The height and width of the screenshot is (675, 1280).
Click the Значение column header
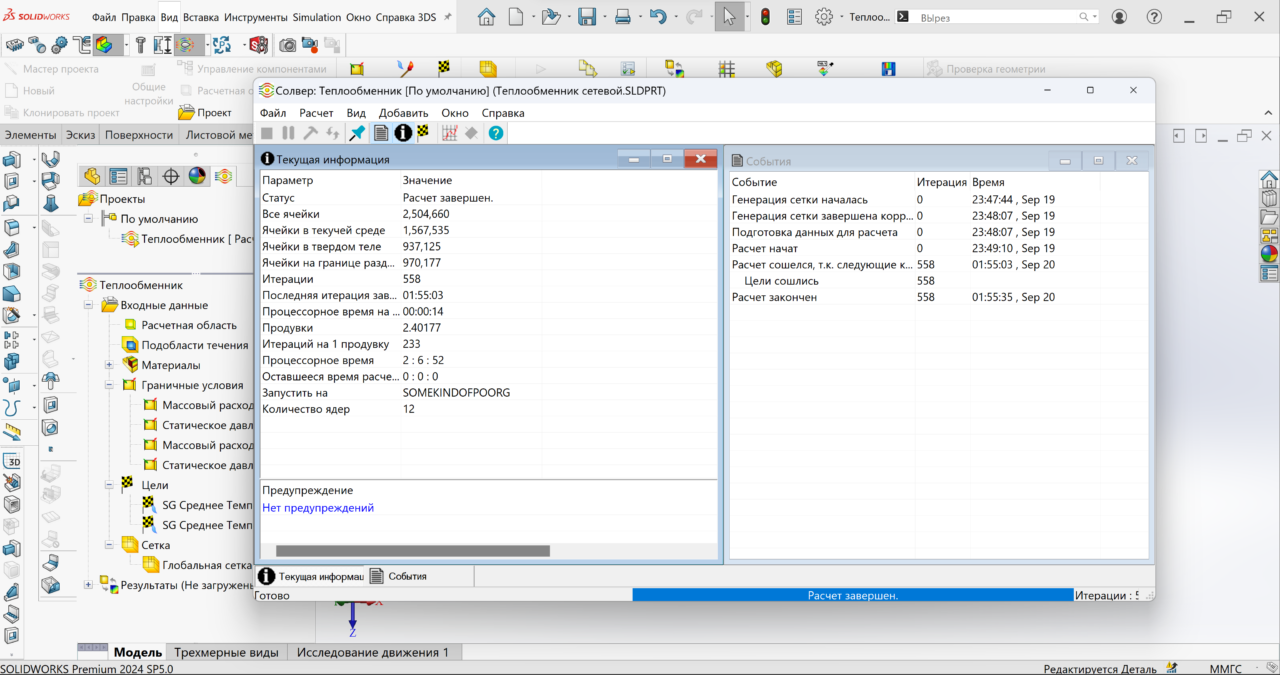click(427, 180)
